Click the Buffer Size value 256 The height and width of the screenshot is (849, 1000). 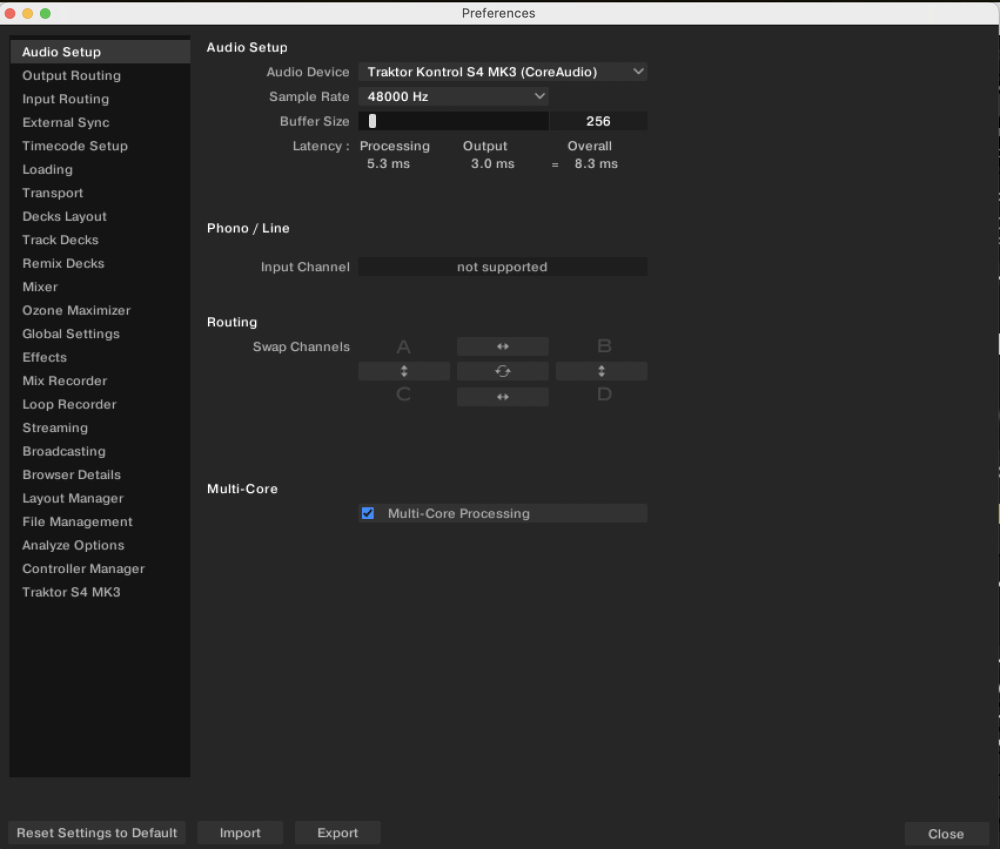click(598, 121)
